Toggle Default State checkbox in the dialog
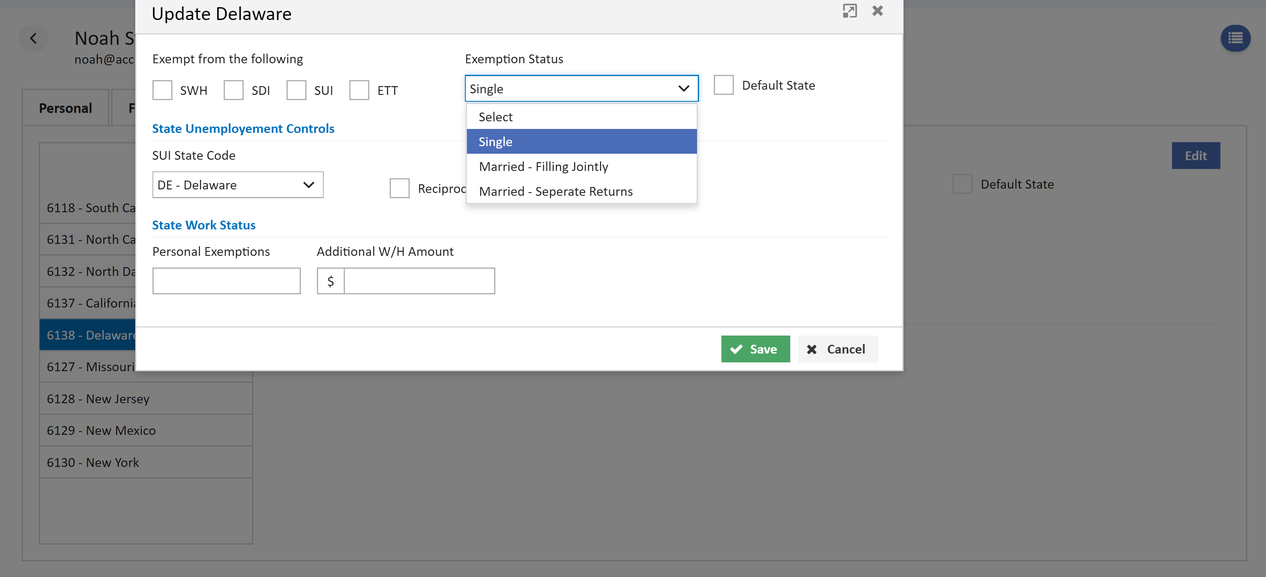The width and height of the screenshot is (1266, 577). click(x=724, y=85)
